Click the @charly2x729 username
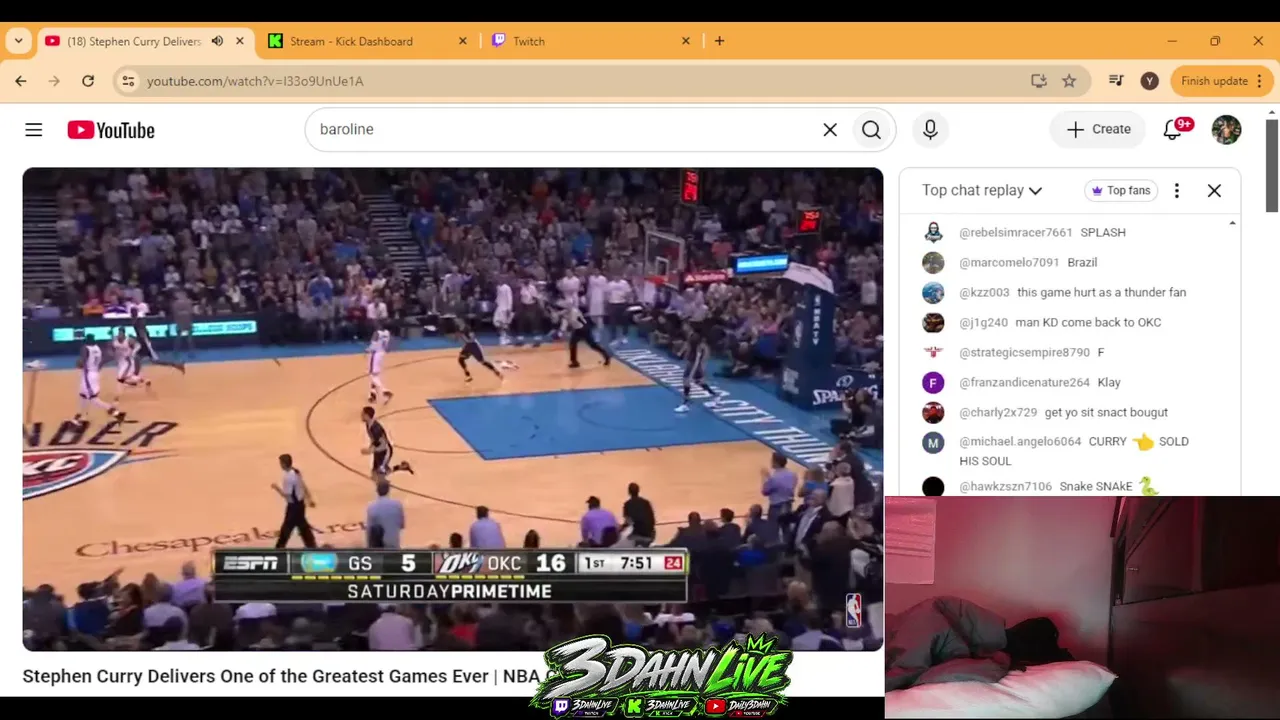This screenshot has height=720, width=1280. click(998, 412)
